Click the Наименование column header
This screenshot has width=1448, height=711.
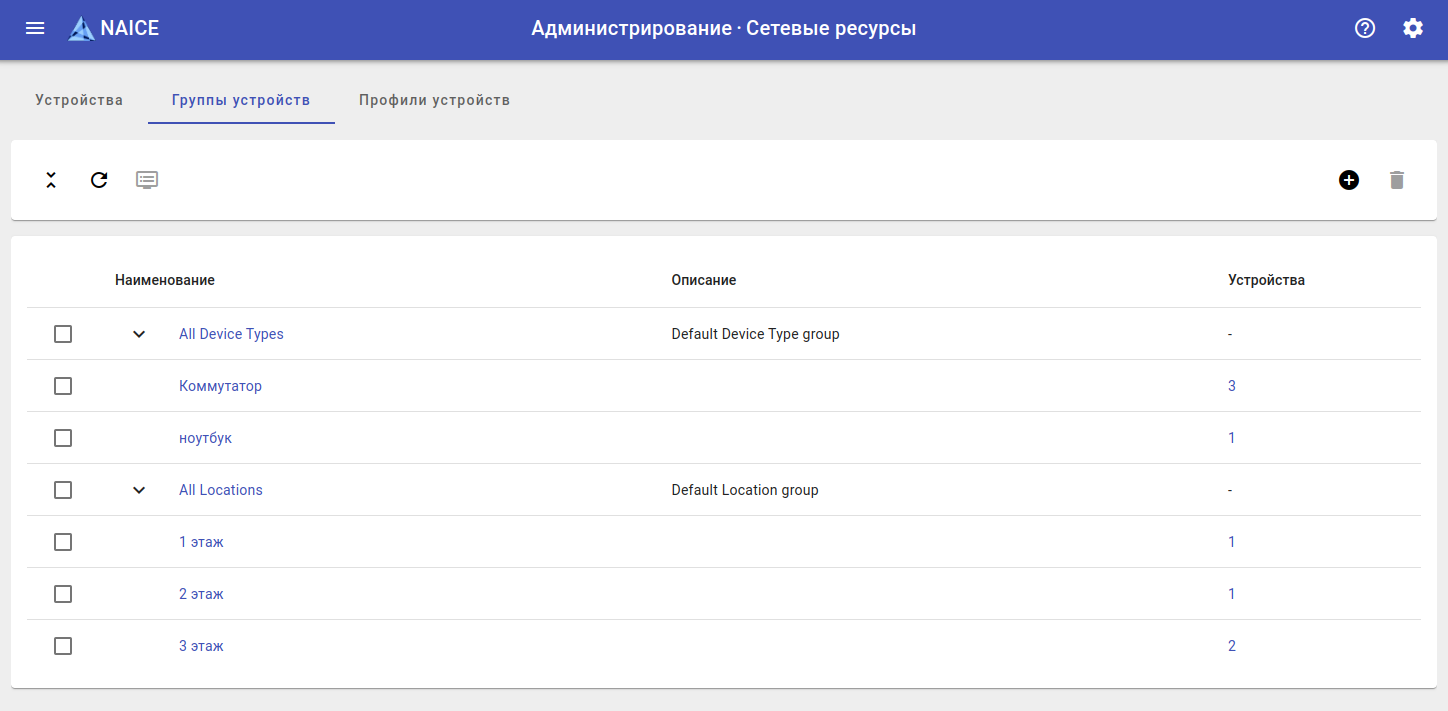click(165, 280)
